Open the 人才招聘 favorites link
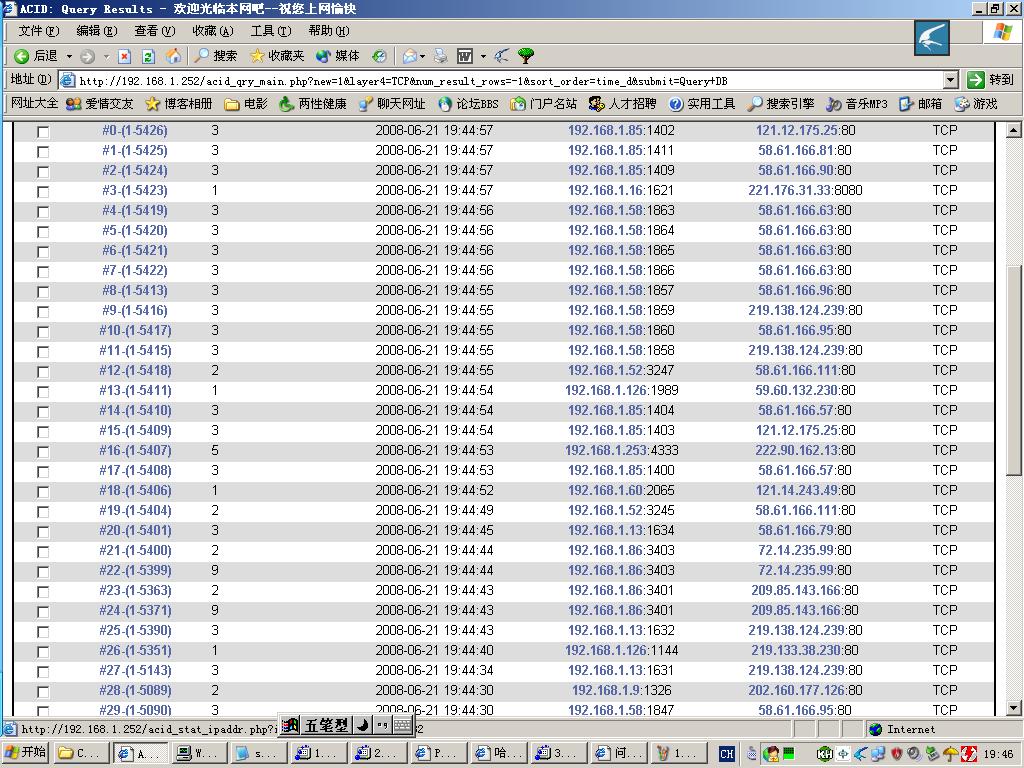The height and width of the screenshot is (768, 1024). click(622, 104)
